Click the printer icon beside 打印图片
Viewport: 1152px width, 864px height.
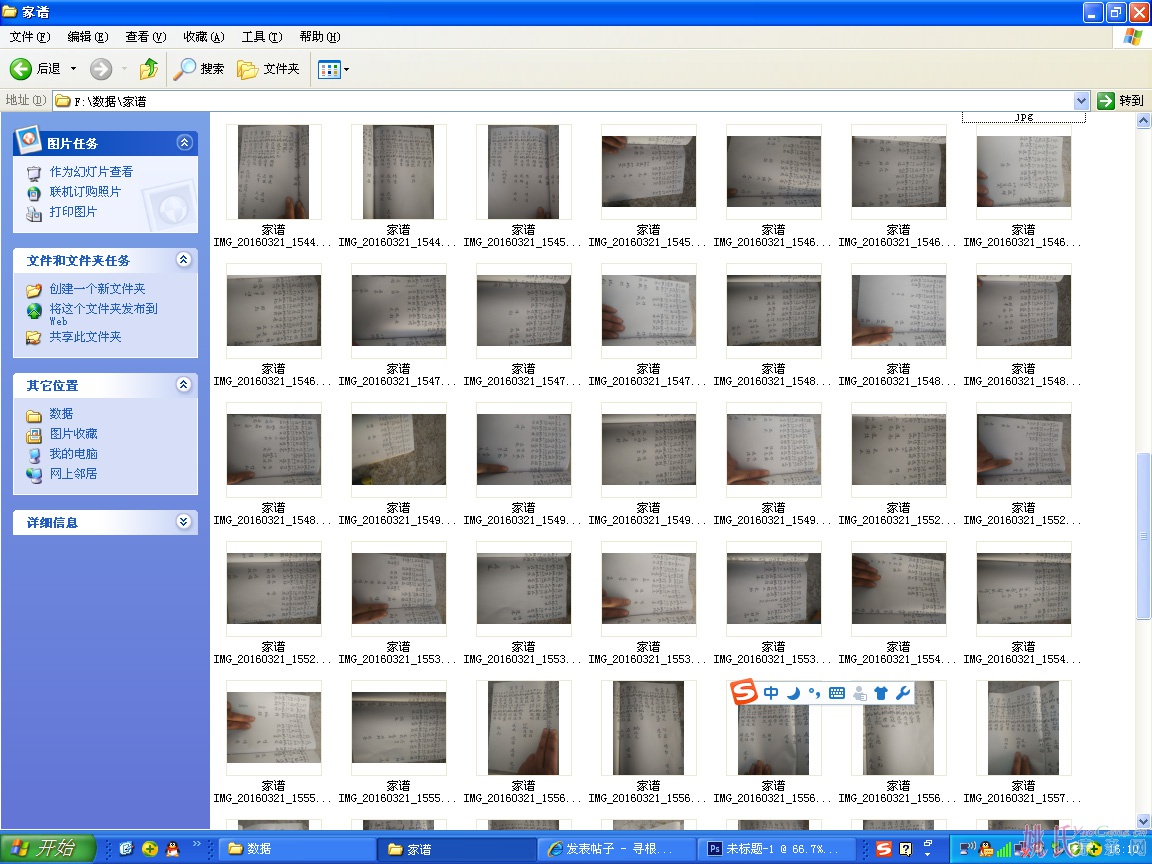(34, 213)
